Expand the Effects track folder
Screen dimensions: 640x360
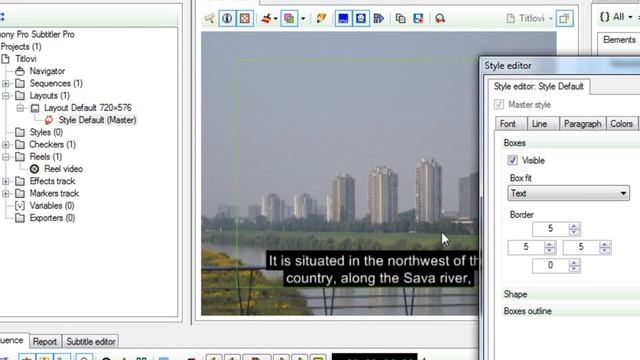tap(6, 181)
